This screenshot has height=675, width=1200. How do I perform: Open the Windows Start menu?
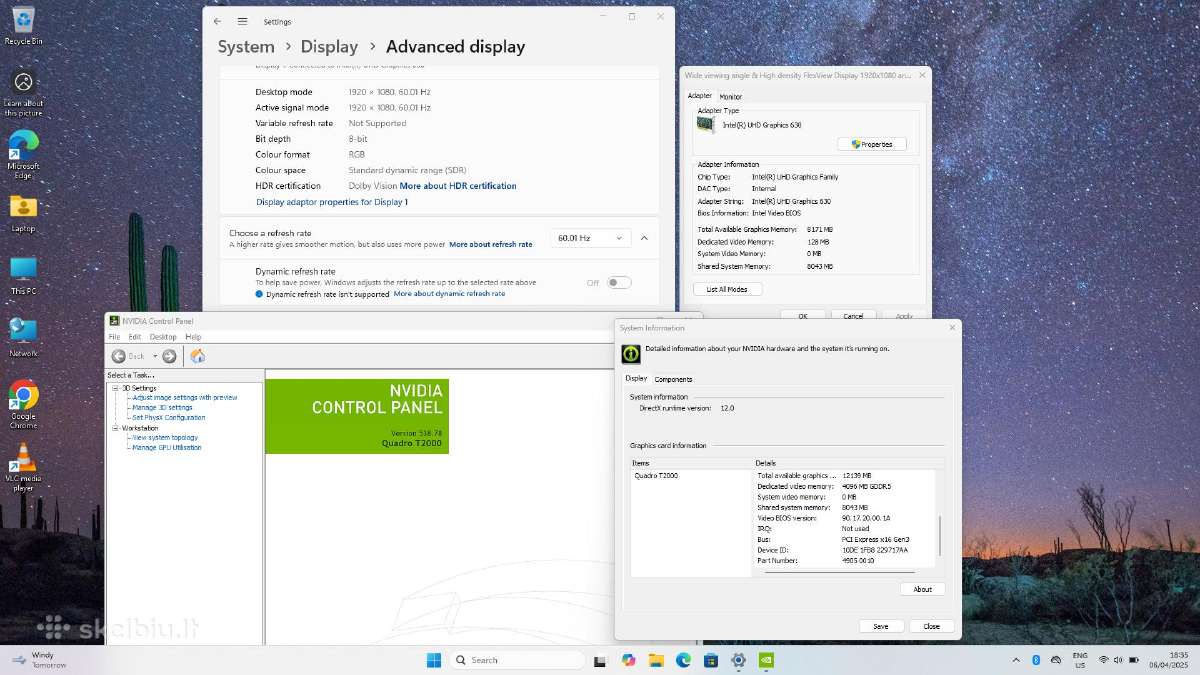[434, 660]
